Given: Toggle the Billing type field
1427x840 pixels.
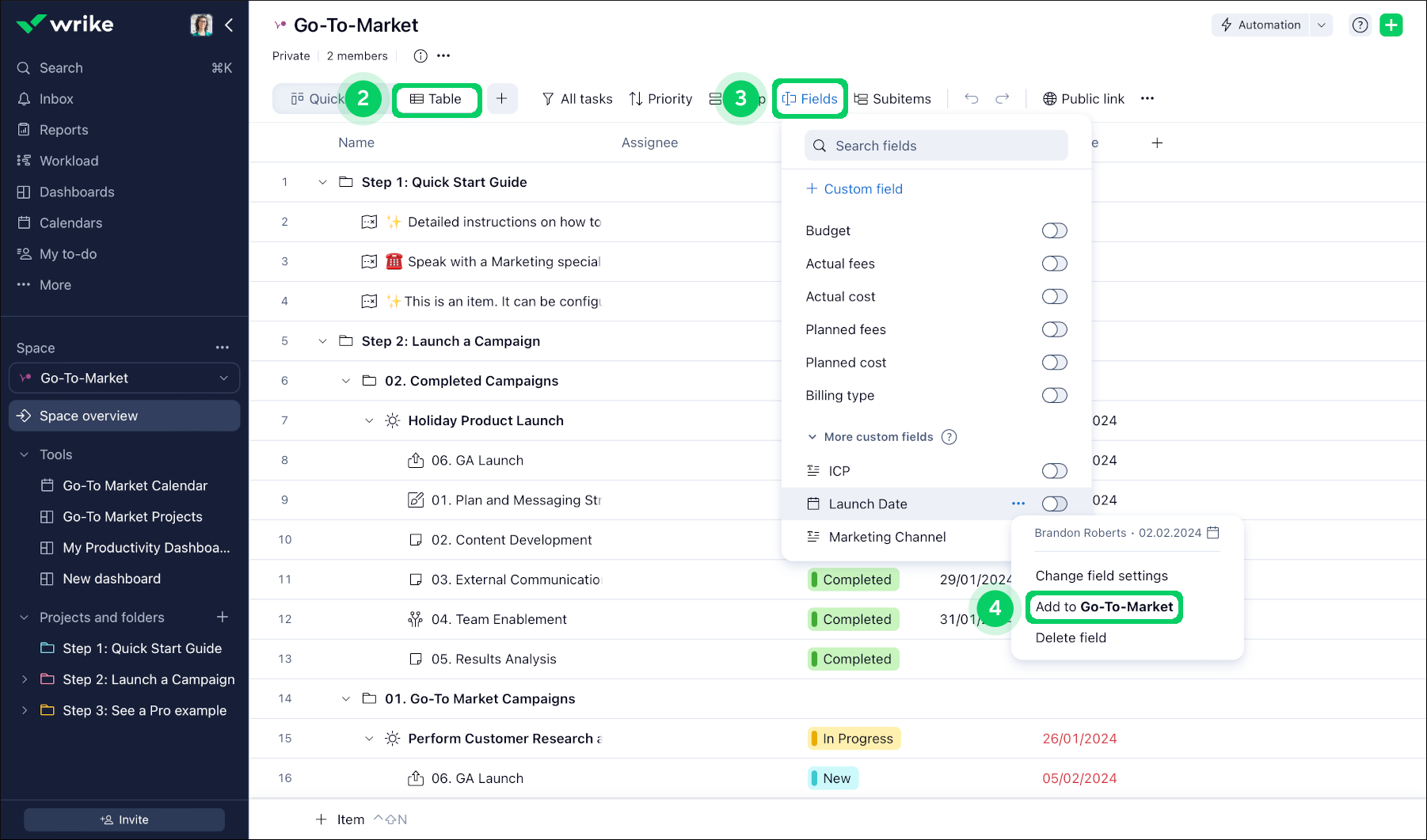Looking at the screenshot, I should click(x=1054, y=395).
